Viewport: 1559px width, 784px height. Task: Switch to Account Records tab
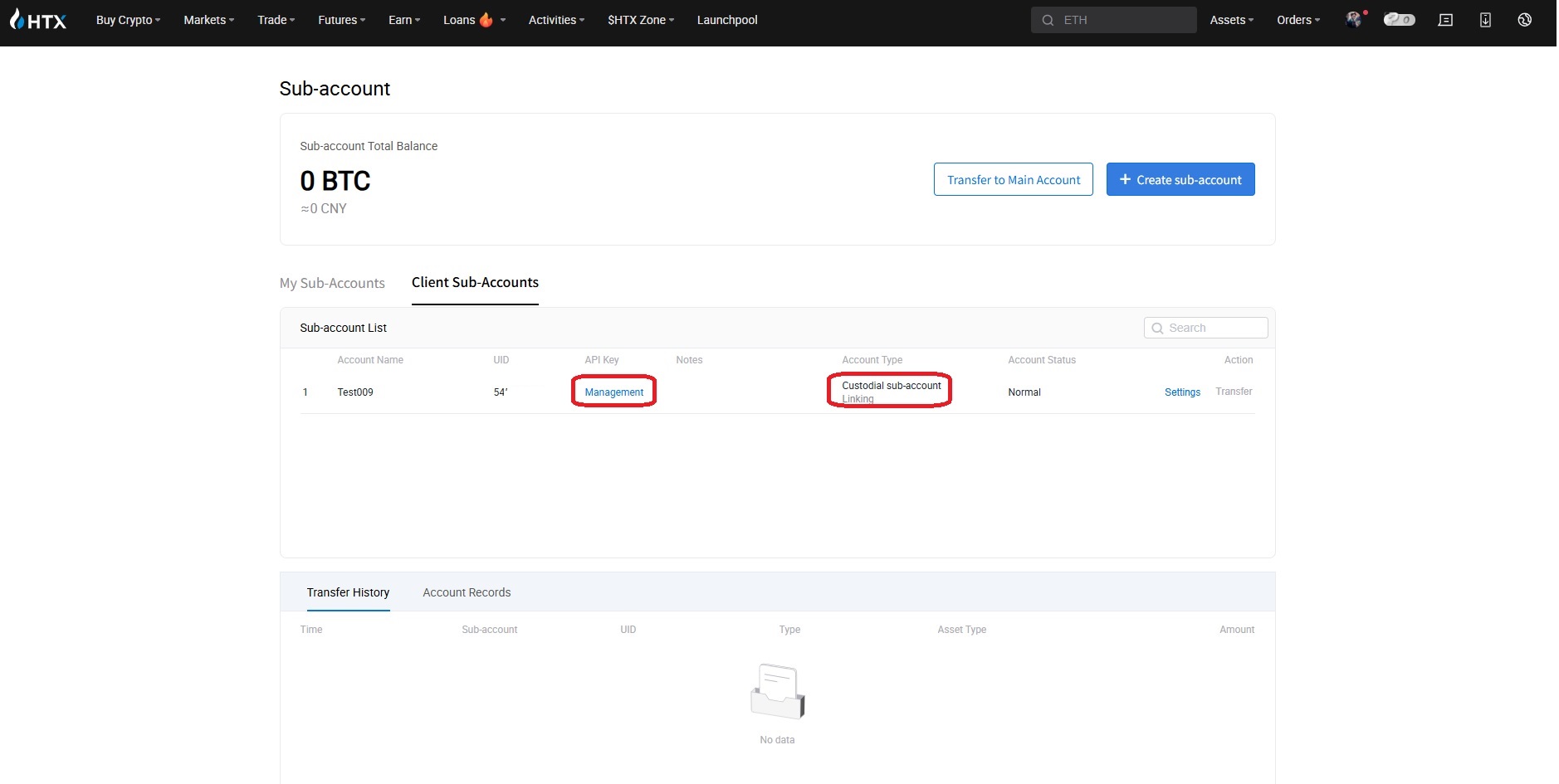point(467,592)
